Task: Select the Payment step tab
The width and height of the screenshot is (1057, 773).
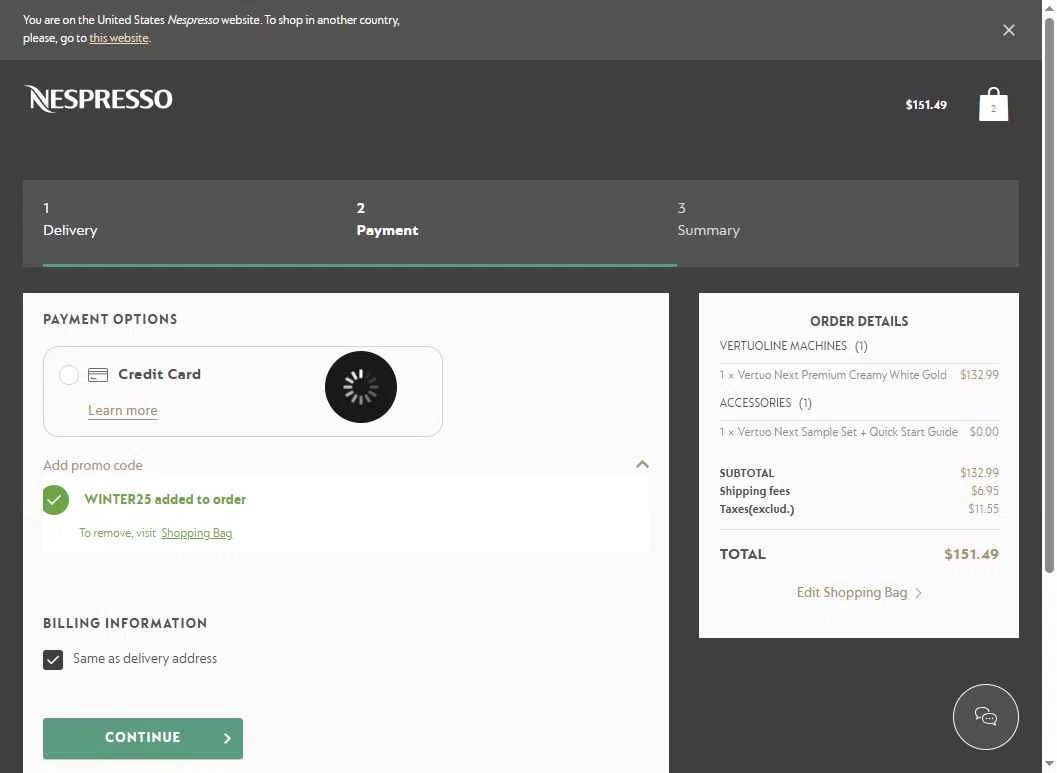Action: point(387,220)
